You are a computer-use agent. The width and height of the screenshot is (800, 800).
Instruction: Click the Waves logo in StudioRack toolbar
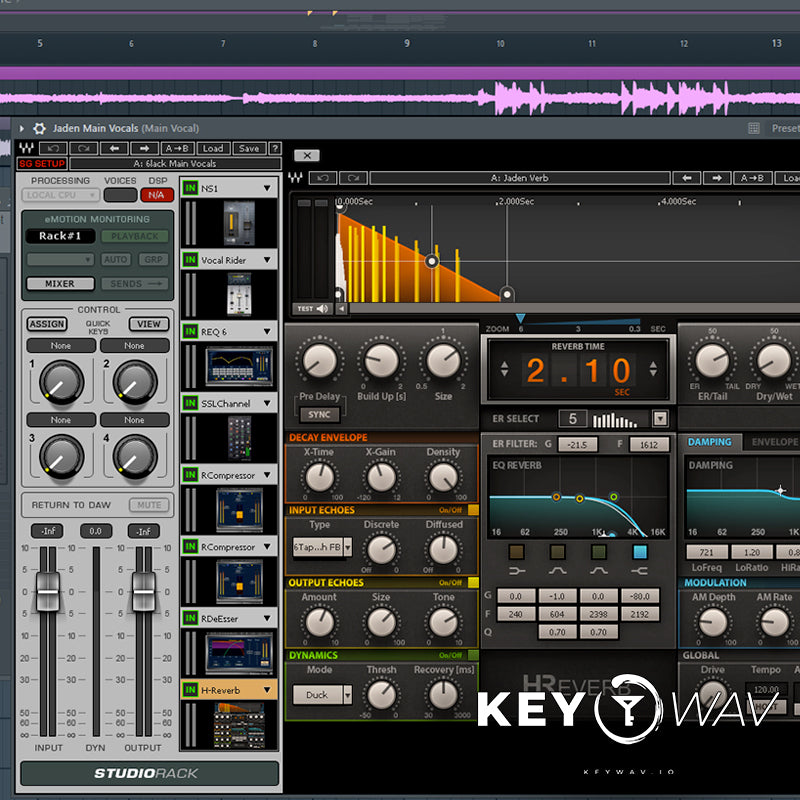coord(27,148)
